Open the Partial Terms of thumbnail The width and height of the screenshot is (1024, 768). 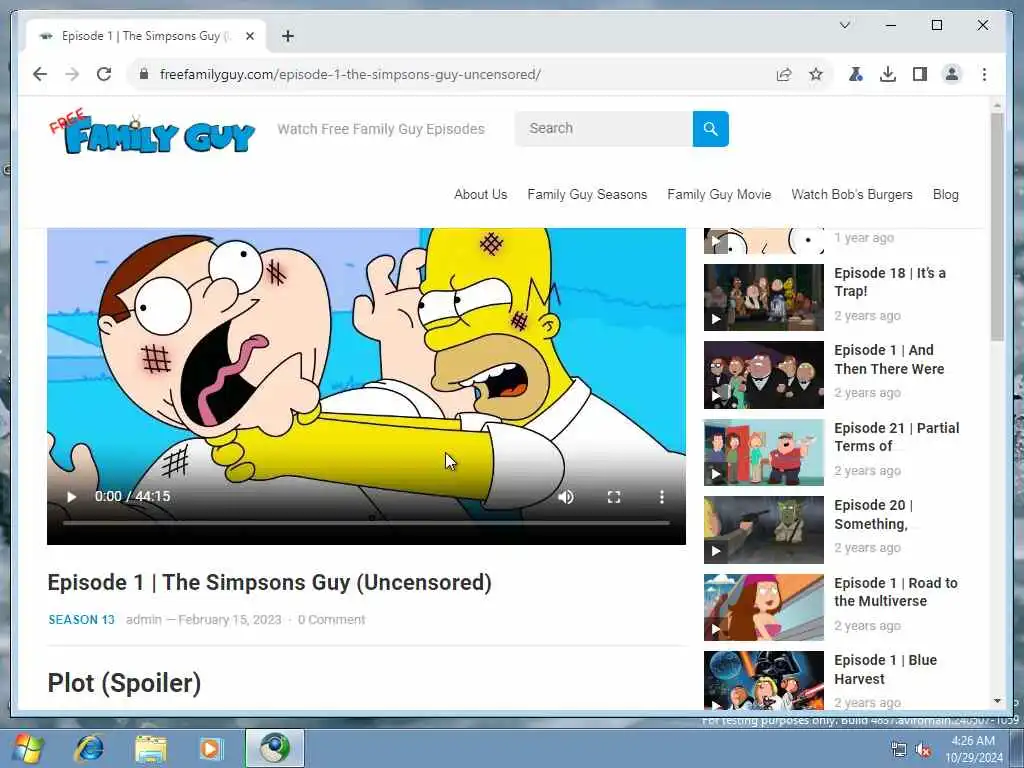click(x=763, y=453)
